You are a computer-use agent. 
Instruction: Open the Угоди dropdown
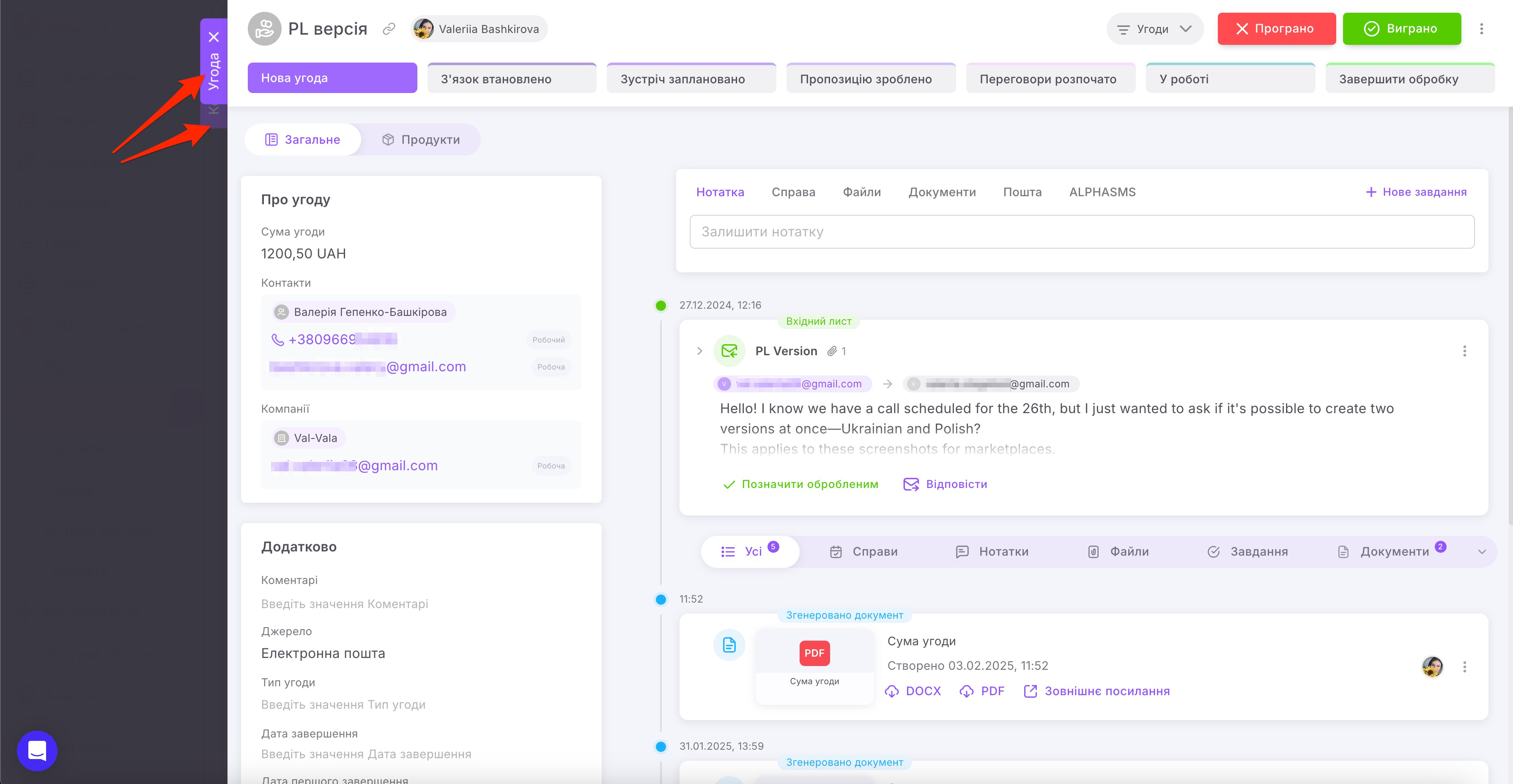pos(1154,29)
